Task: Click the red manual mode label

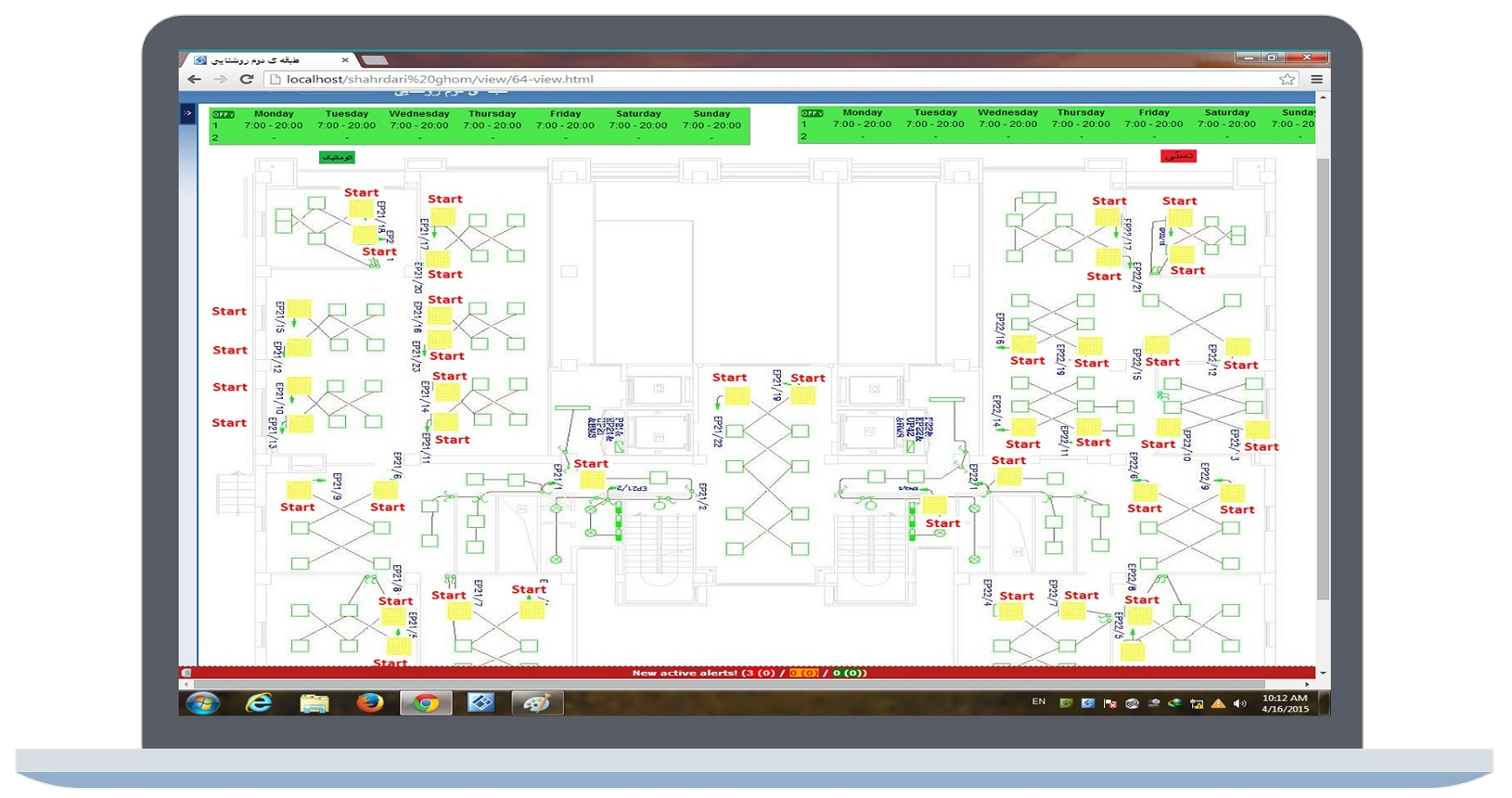Action: [1178, 156]
